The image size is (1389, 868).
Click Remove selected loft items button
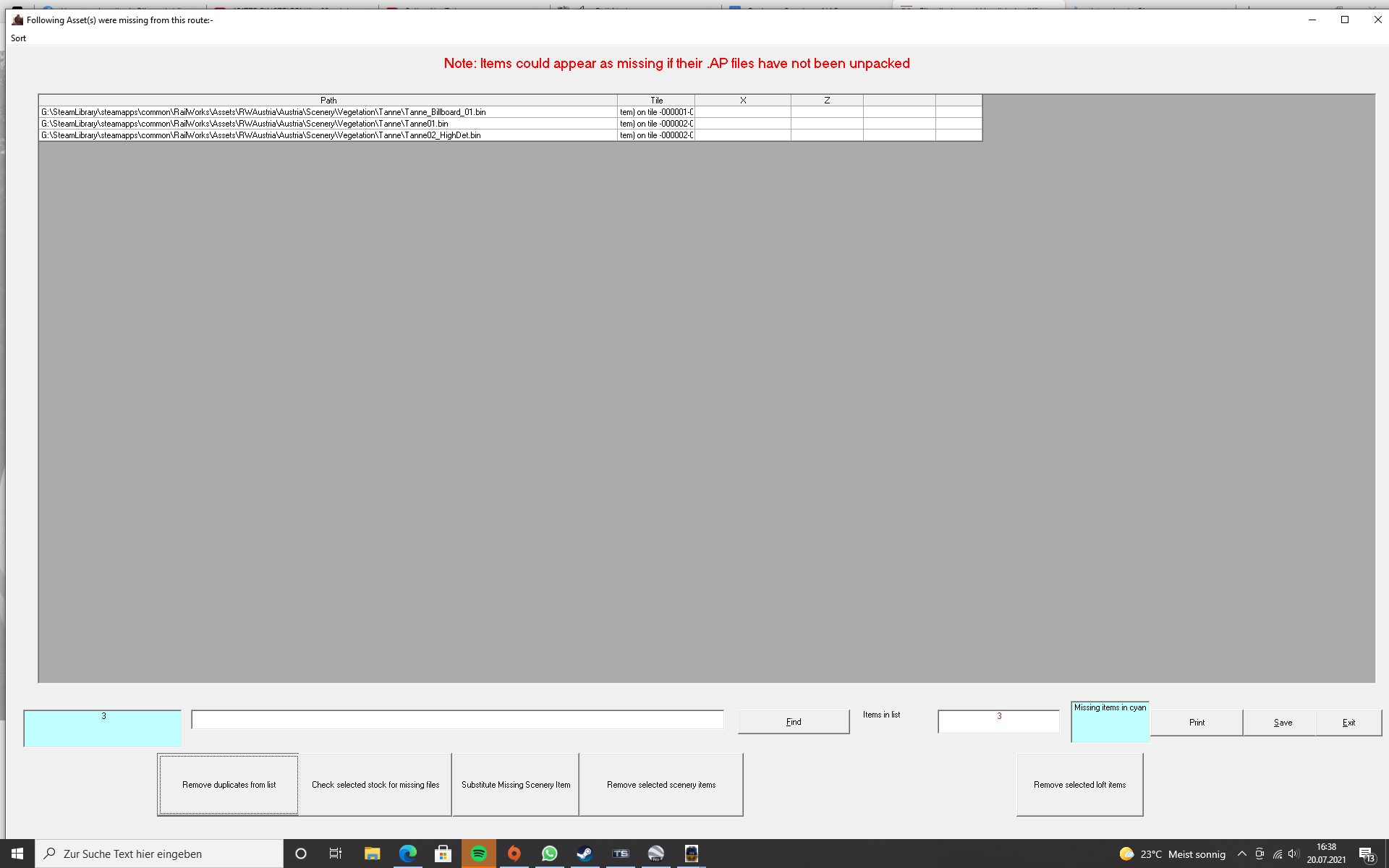click(x=1079, y=785)
